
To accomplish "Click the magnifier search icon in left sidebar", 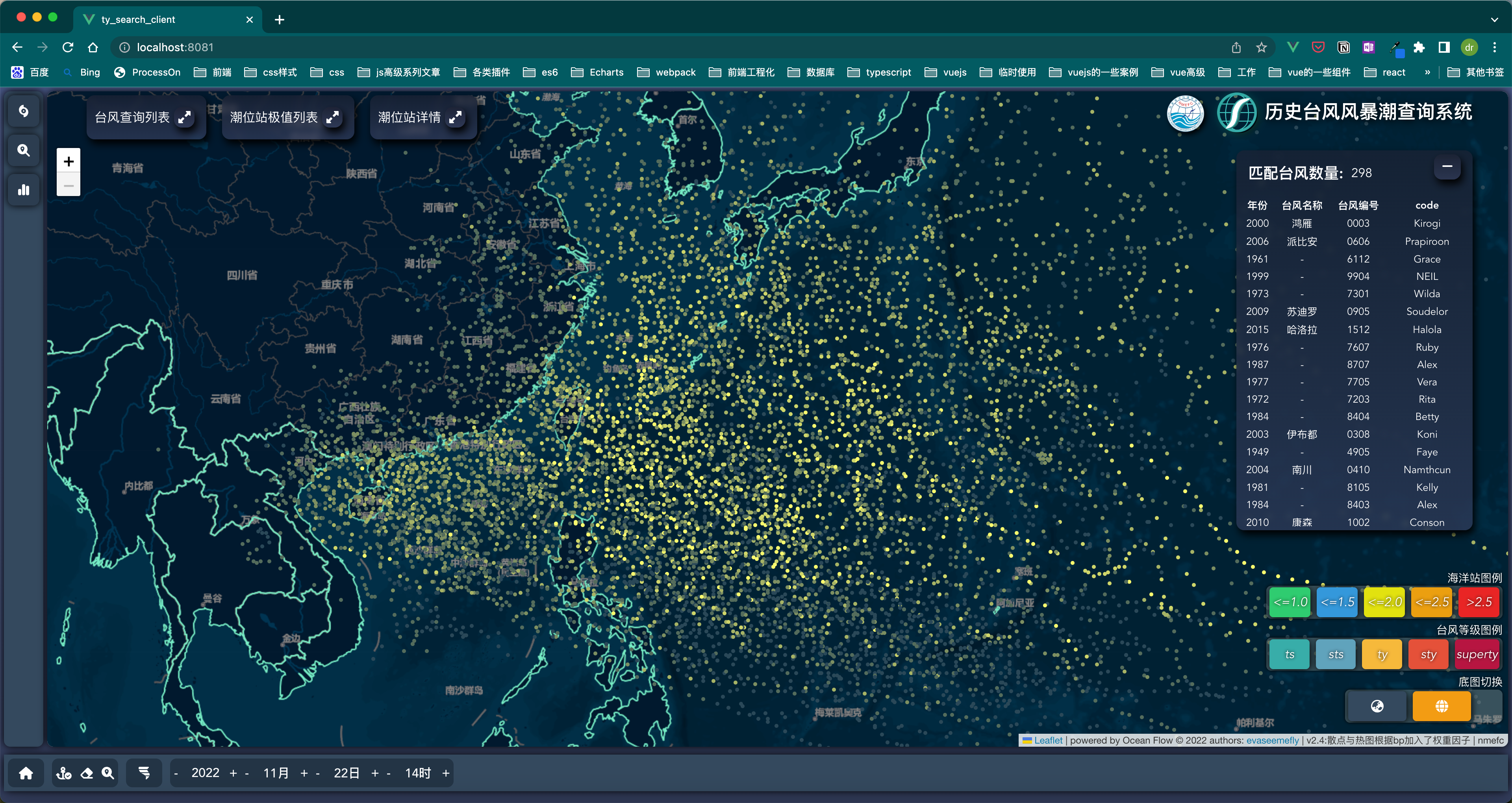I will pos(24,150).
